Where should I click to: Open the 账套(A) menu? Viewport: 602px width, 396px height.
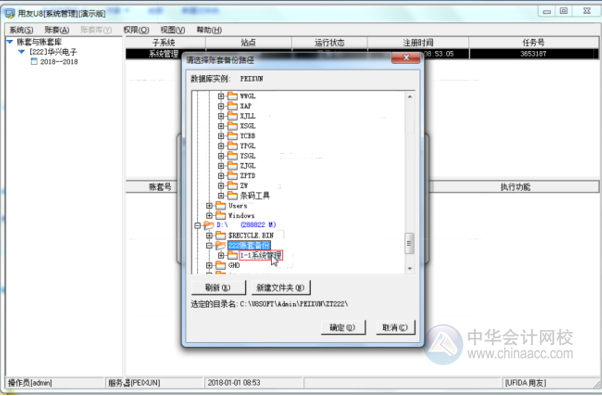coord(57,30)
